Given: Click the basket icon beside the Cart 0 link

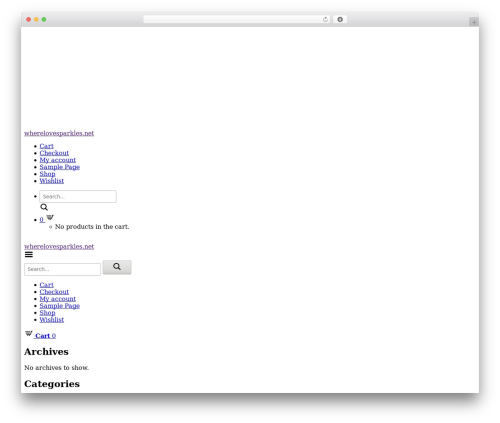Looking at the screenshot, I should [x=29, y=333].
